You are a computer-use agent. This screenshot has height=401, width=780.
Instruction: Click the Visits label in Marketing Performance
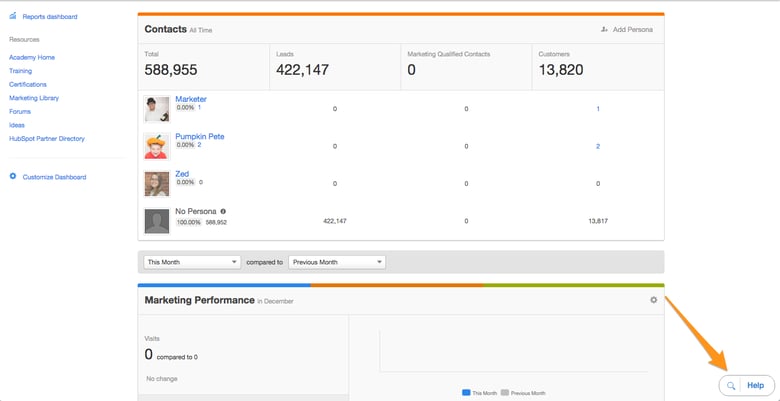152,339
